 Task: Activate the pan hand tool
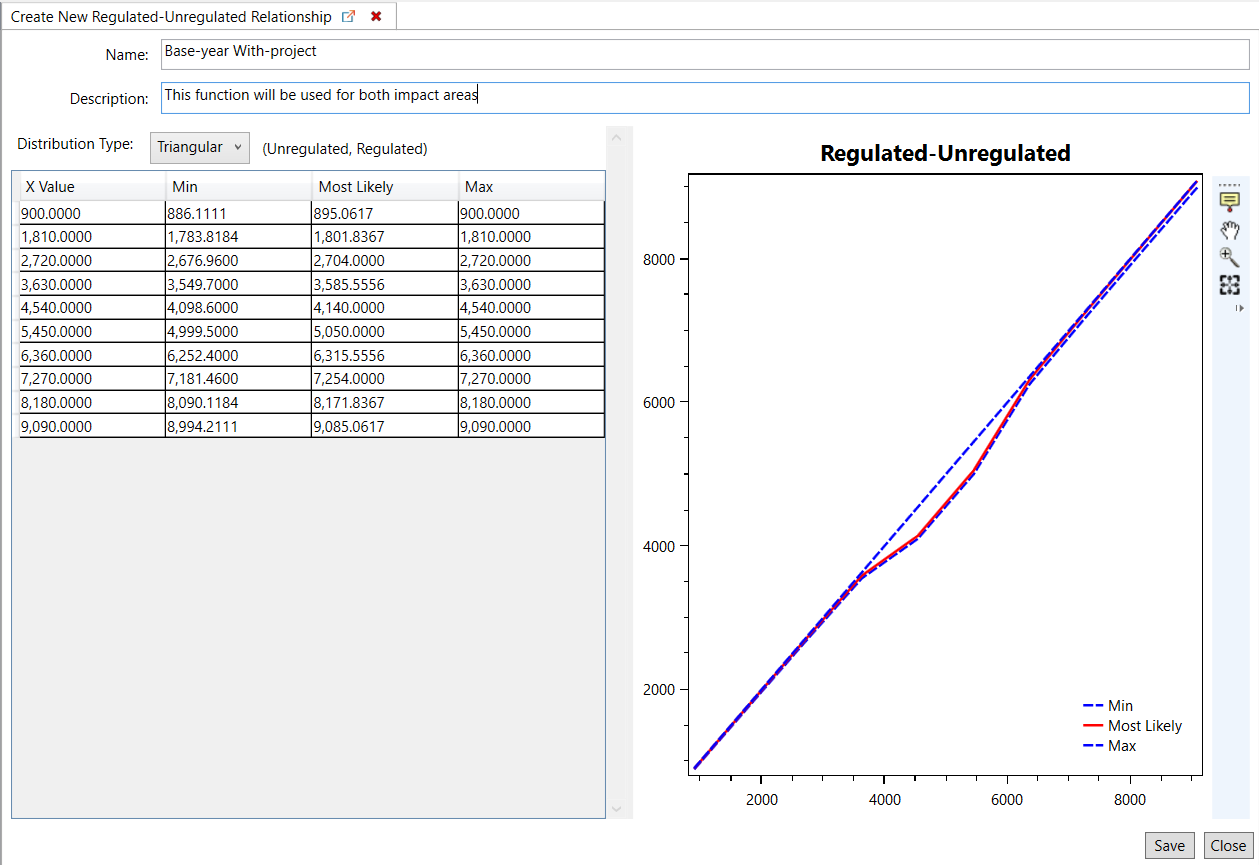(x=1229, y=230)
